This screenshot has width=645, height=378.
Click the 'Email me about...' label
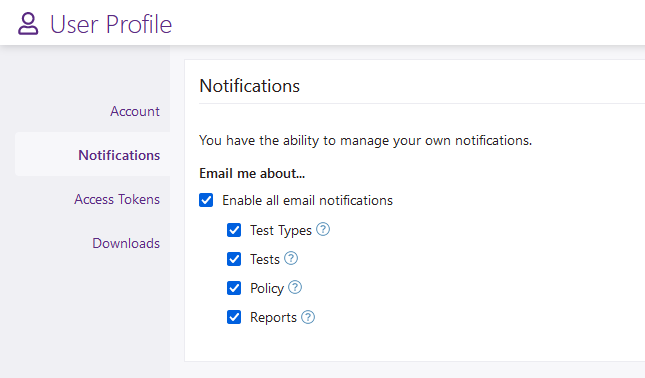[x=252, y=174]
